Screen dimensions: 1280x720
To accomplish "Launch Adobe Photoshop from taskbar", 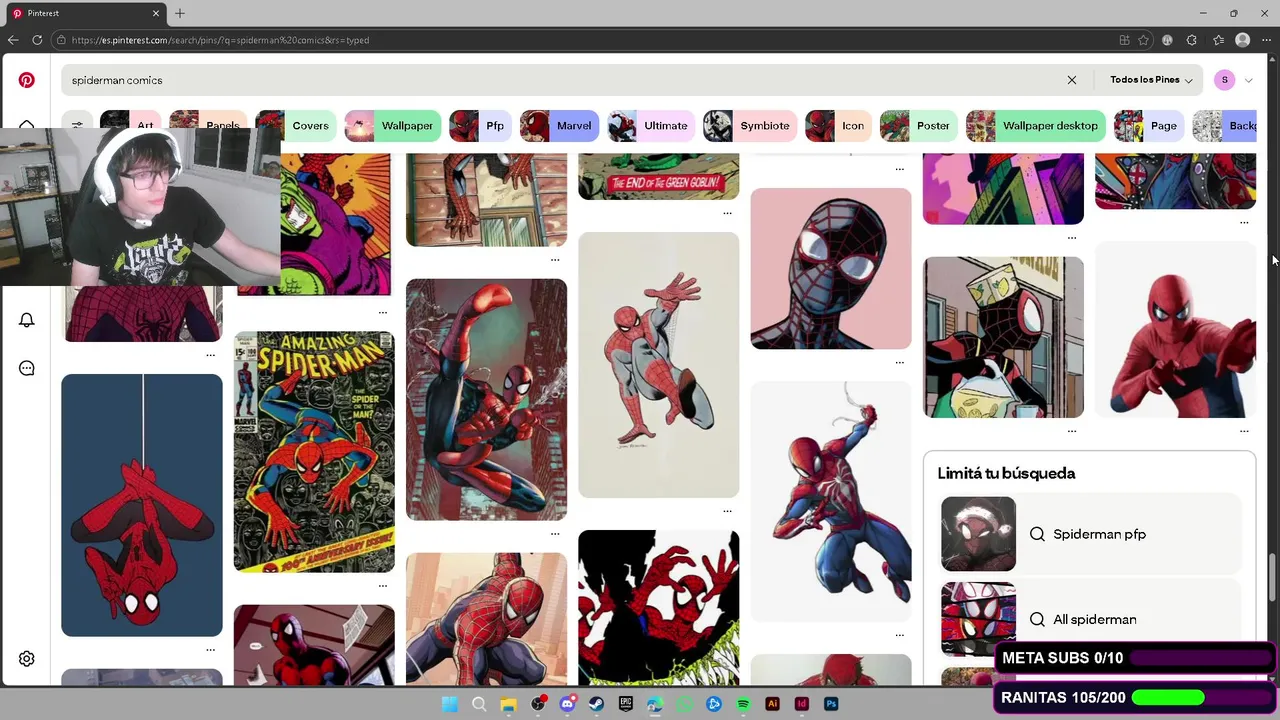I will pyautogui.click(x=831, y=704).
